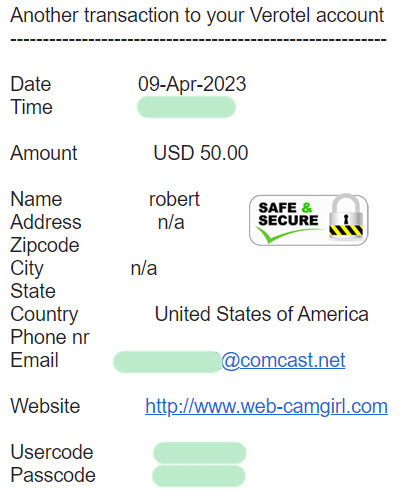The height and width of the screenshot is (494, 401).
Task: Click the @comcast.net email link
Action: [283, 360]
